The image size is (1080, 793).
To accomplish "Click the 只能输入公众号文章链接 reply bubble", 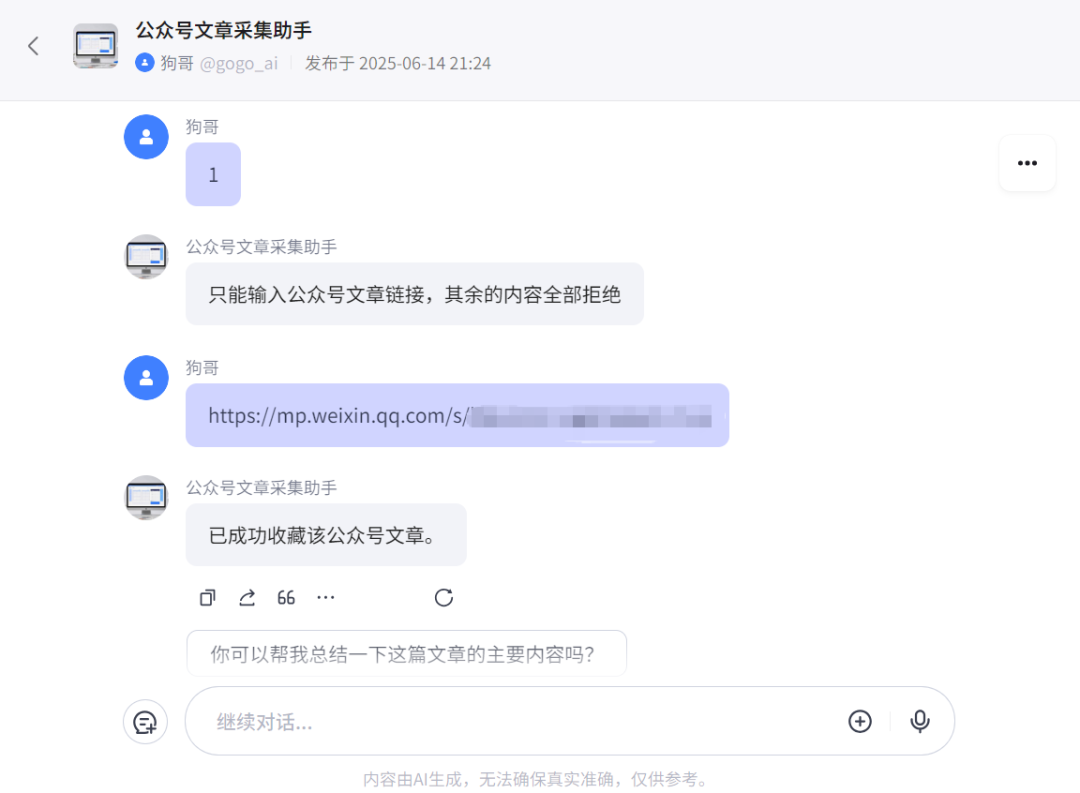I will click(x=415, y=294).
